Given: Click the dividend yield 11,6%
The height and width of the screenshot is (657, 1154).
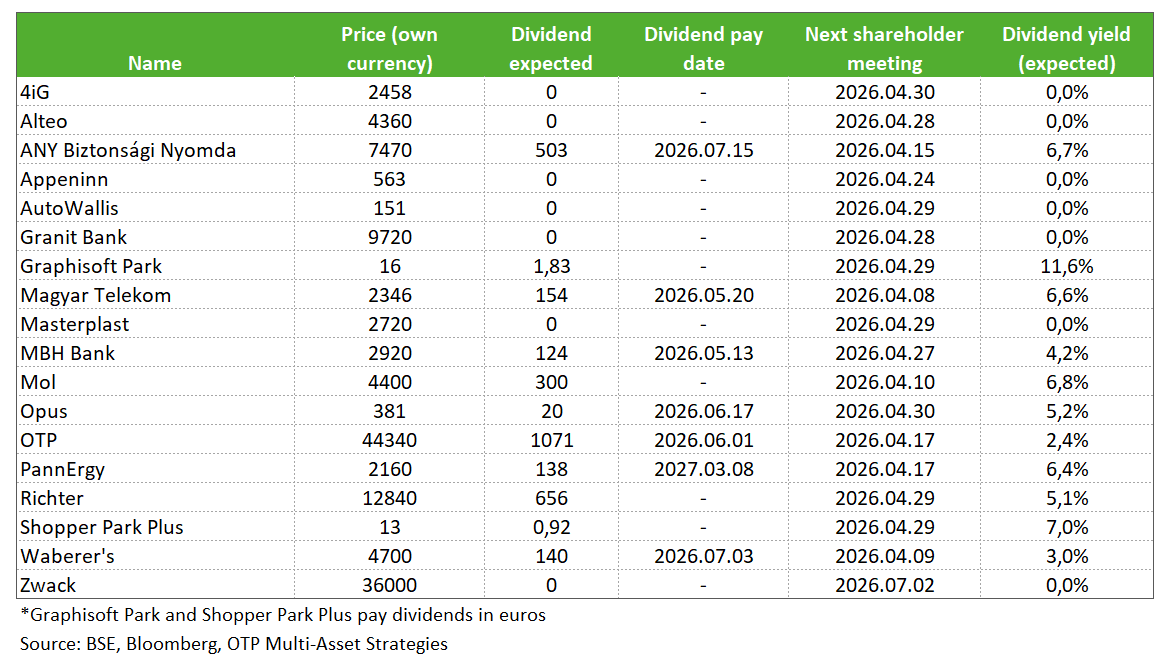Looking at the screenshot, I should pos(1066,266).
